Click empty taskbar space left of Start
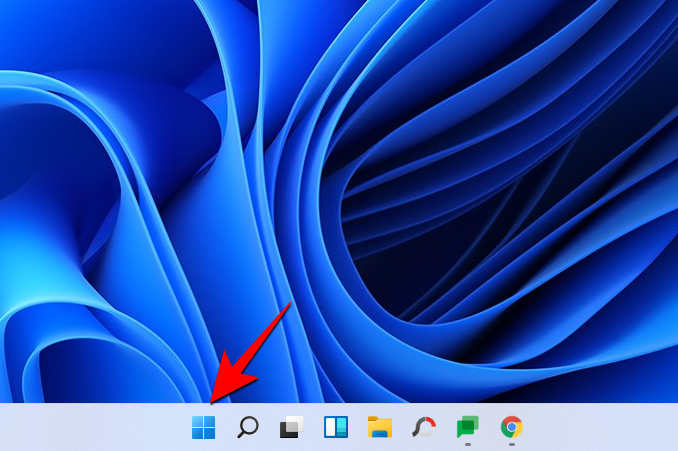Screen dimensions: 678x451 pyautogui.click(x=90, y=428)
